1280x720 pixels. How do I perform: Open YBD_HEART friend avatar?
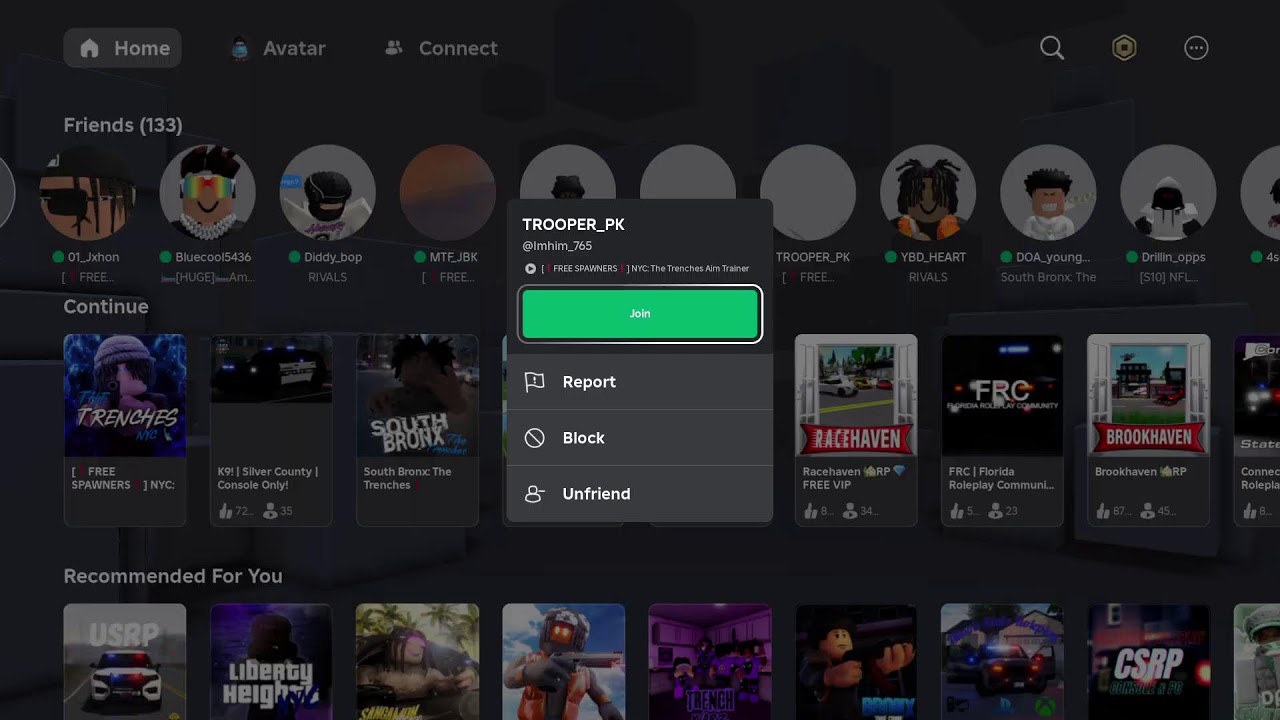(927, 193)
